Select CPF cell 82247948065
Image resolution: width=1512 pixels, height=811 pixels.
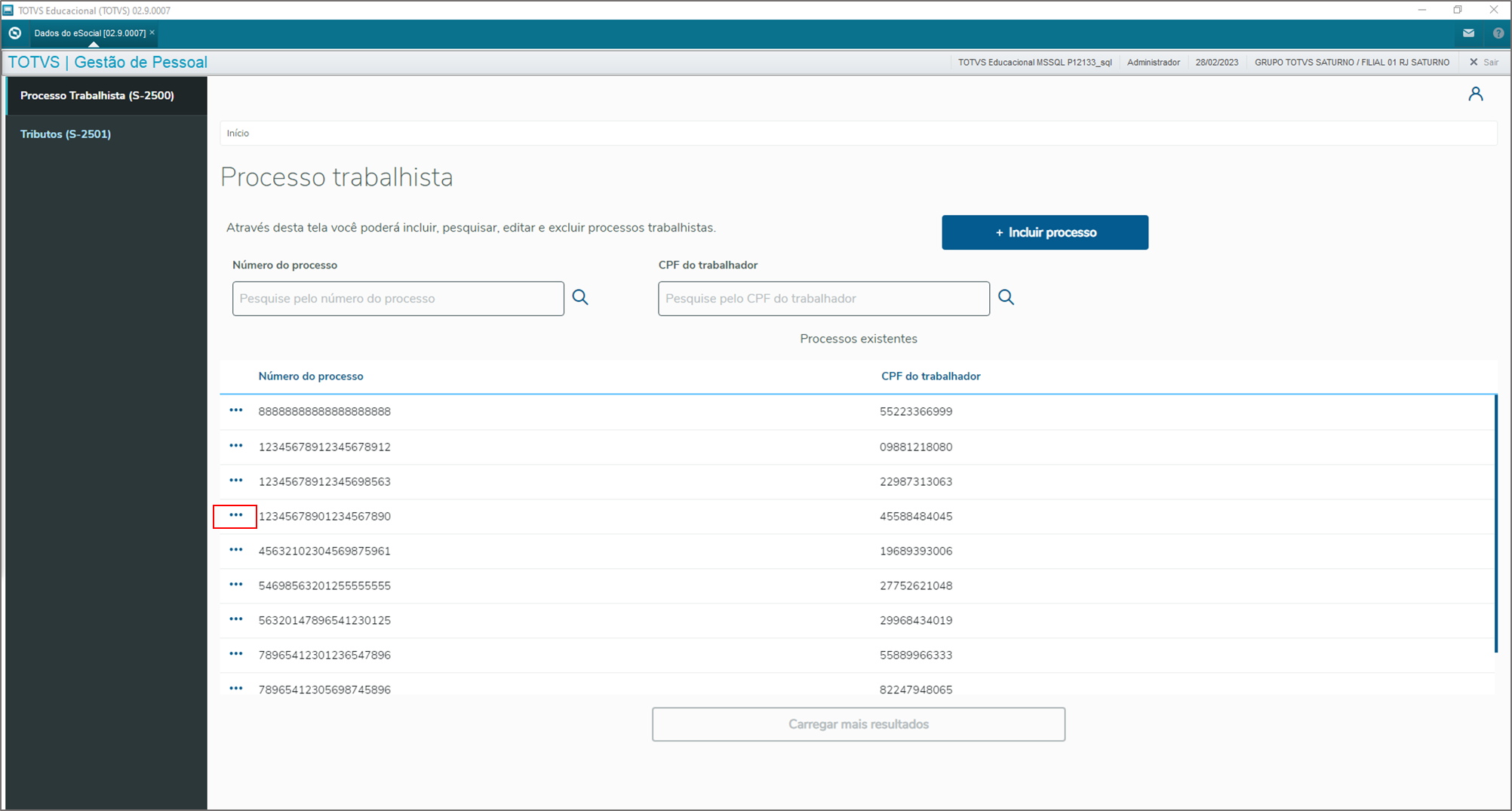[x=916, y=690]
